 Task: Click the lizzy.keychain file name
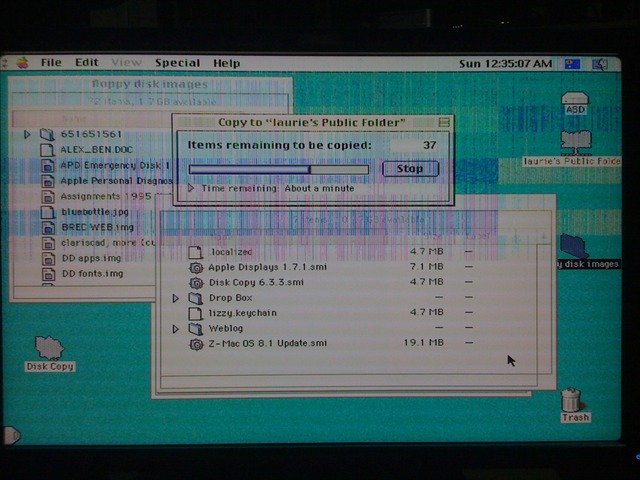coord(242,313)
